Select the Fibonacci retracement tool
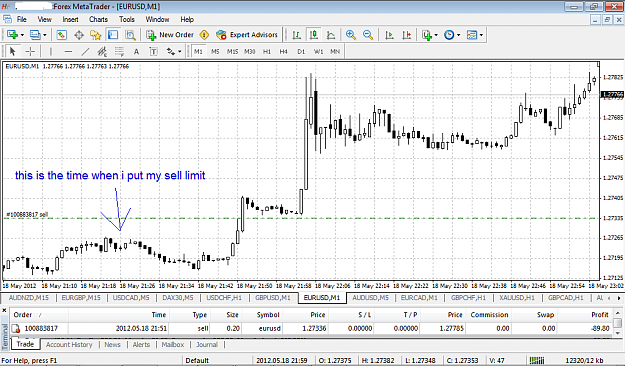Viewport: 625px width, 366px height. (120, 51)
